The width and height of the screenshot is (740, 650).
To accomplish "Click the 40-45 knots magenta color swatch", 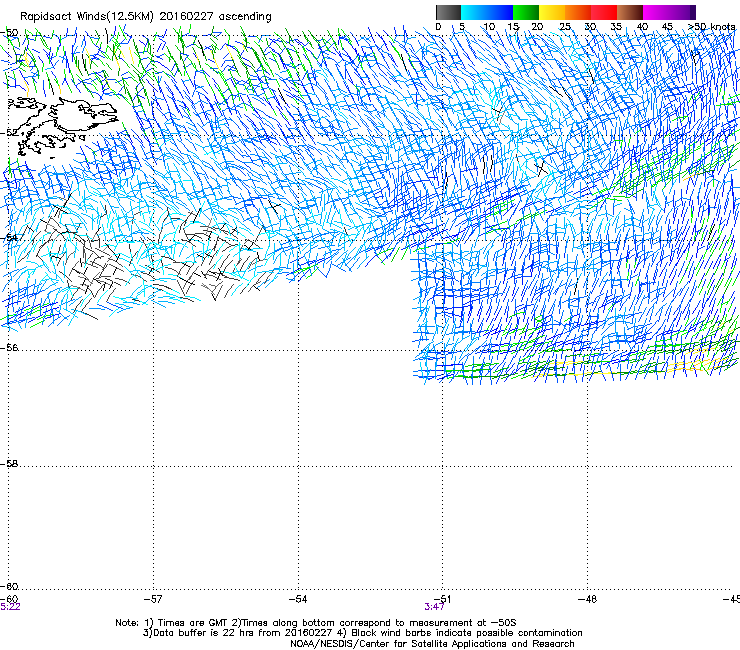I will (x=656, y=12).
